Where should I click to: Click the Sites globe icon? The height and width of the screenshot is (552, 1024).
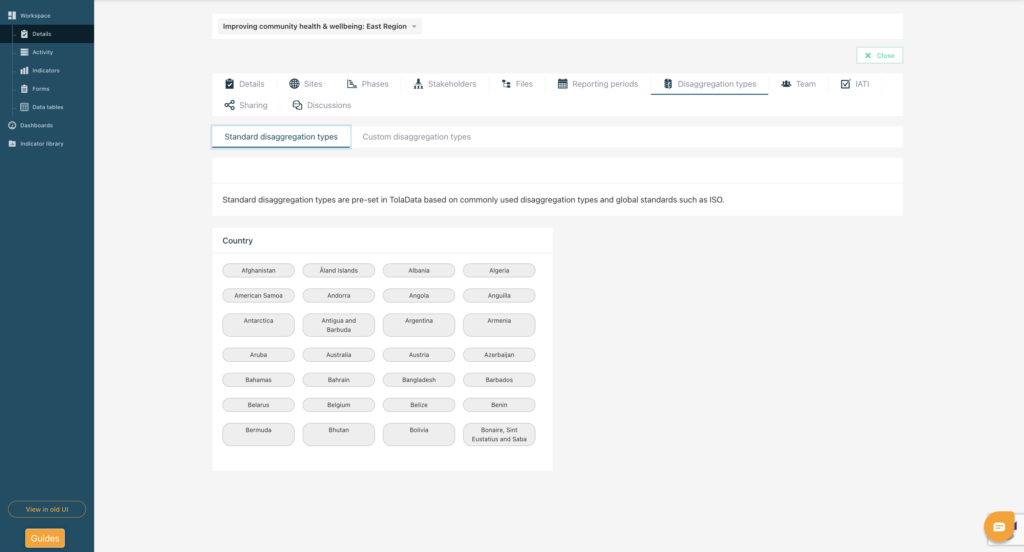[295, 84]
